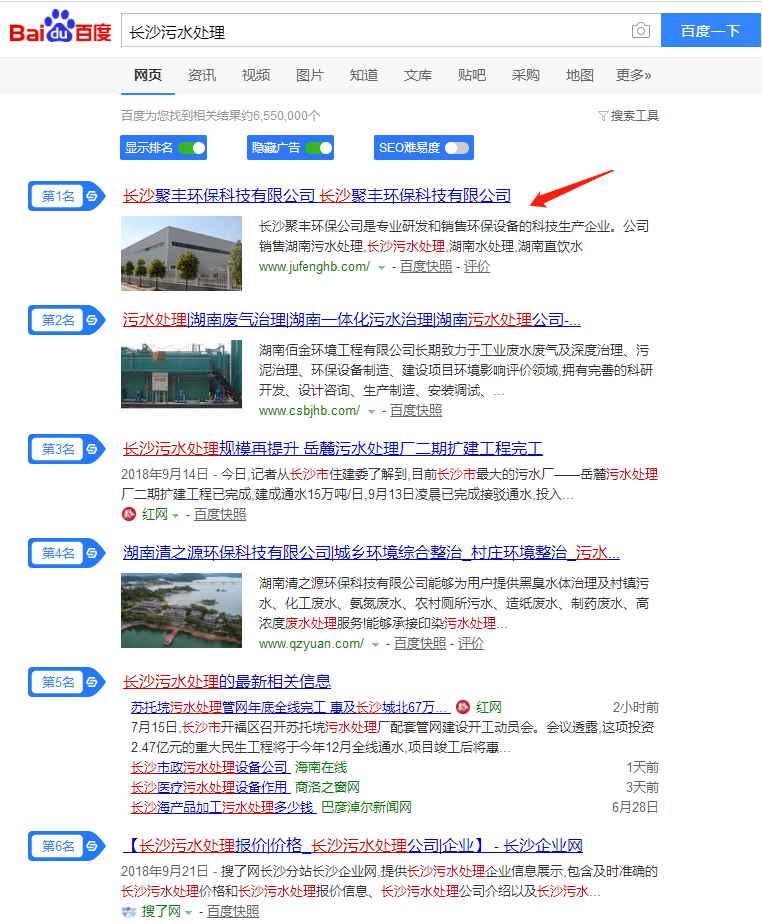Open lake aerial thumbnail in result 4
Viewport: 762px width, 924px height.
(182, 610)
